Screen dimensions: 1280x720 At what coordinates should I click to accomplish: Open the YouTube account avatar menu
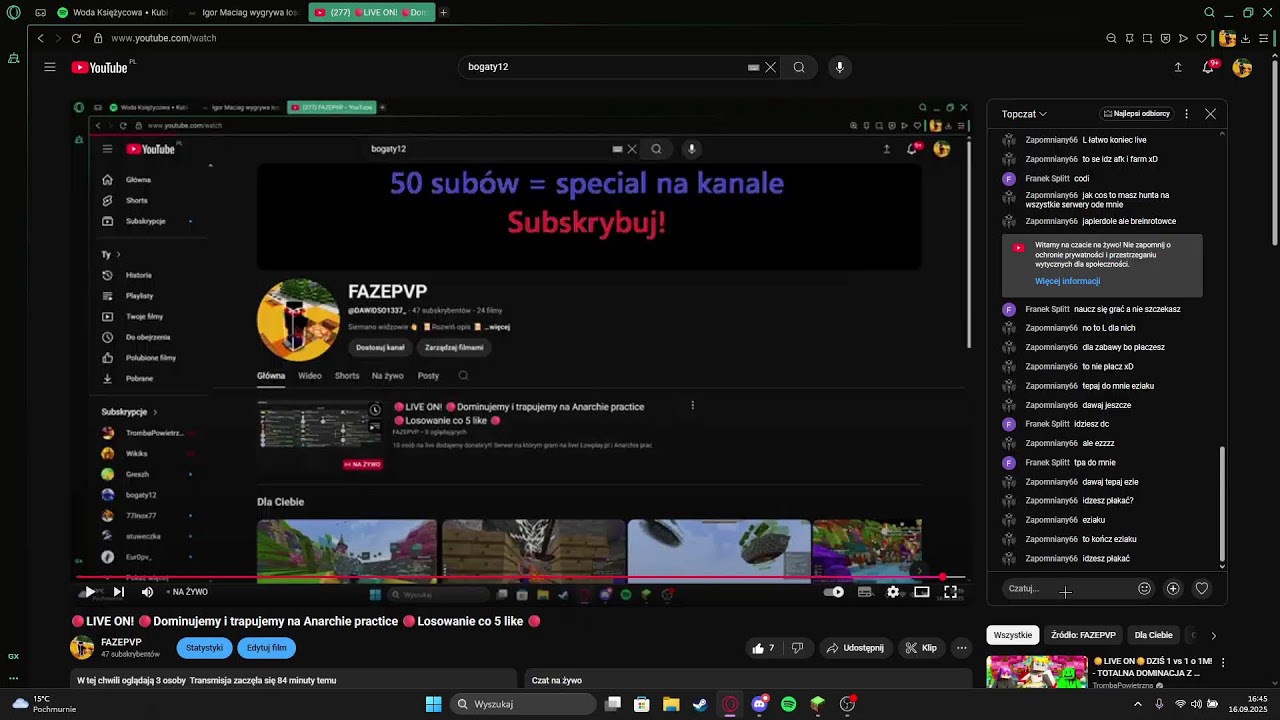(x=1242, y=67)
